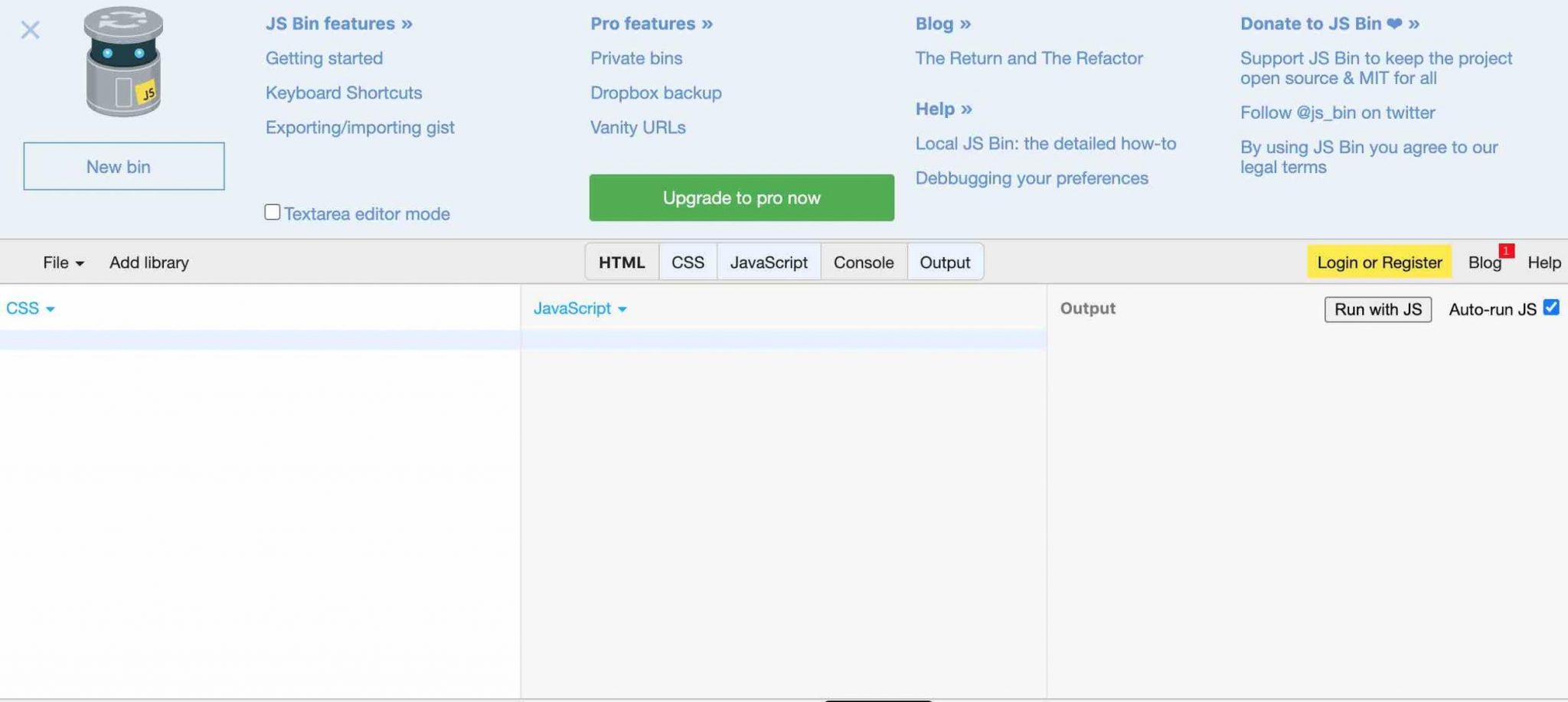The image size is (1568, 702).
Task: Run the code with Run with JS
Action: point(1377,309)
